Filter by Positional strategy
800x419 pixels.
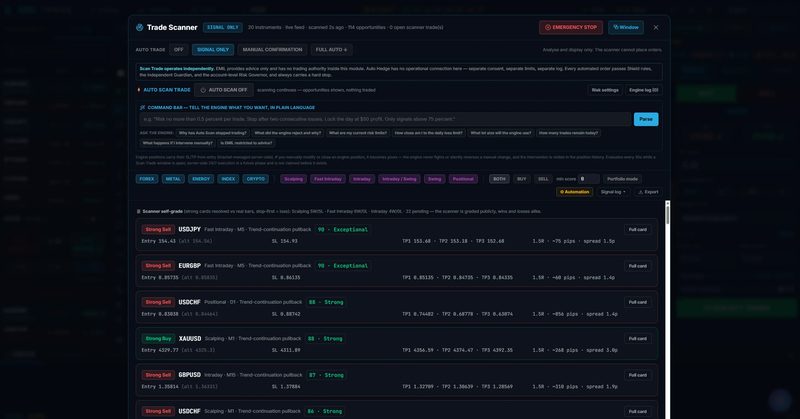tap(463, 179)
